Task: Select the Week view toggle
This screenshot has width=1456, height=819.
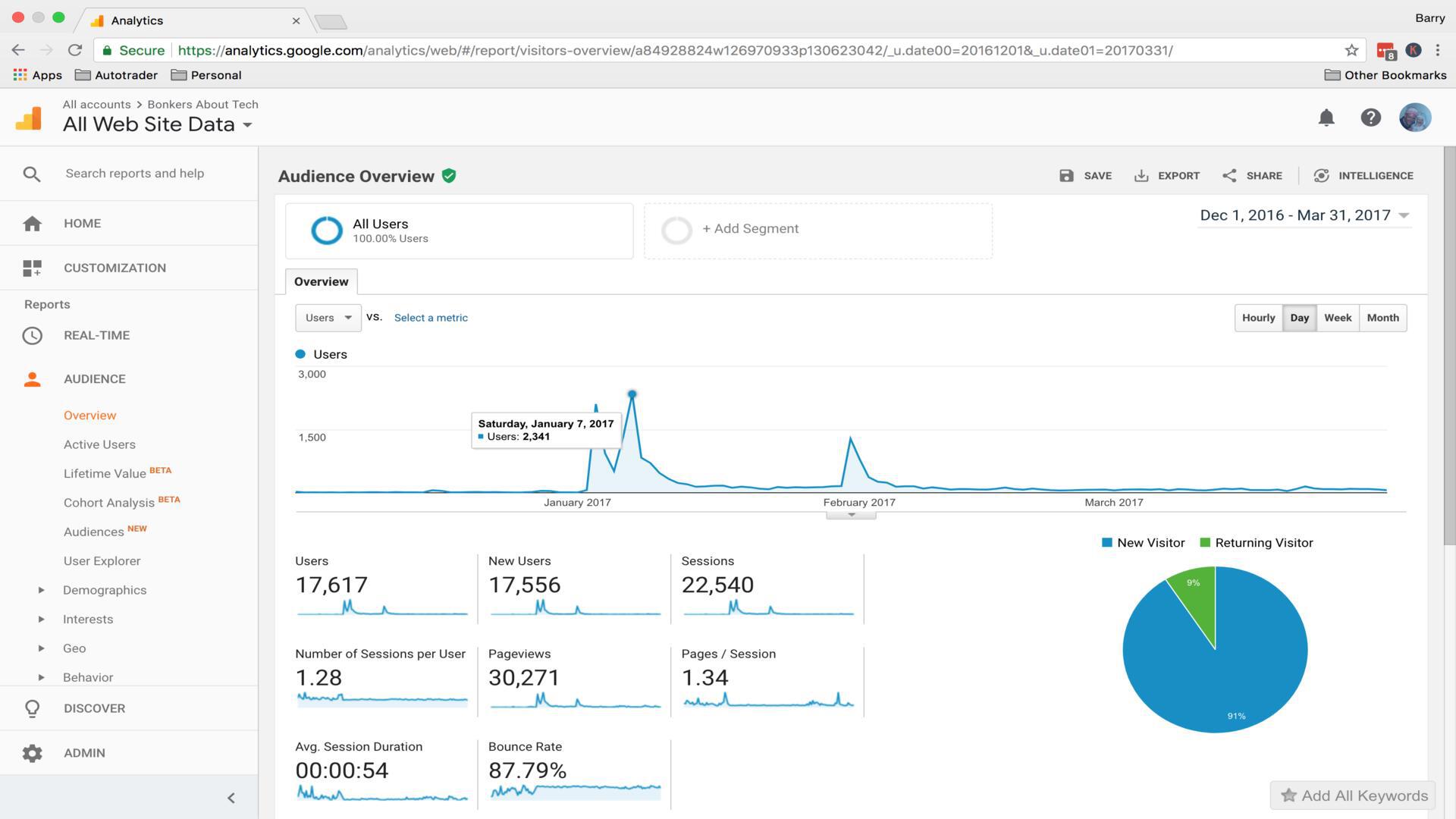Action: pos(1337,317)
